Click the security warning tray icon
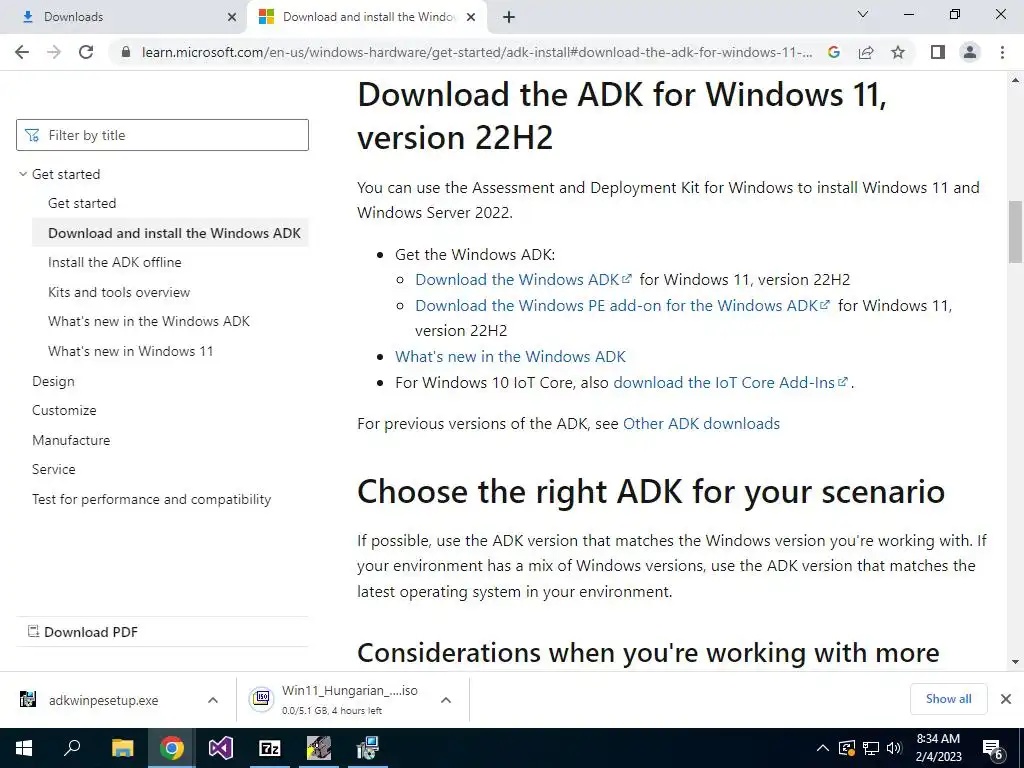 tap(846, 748)
